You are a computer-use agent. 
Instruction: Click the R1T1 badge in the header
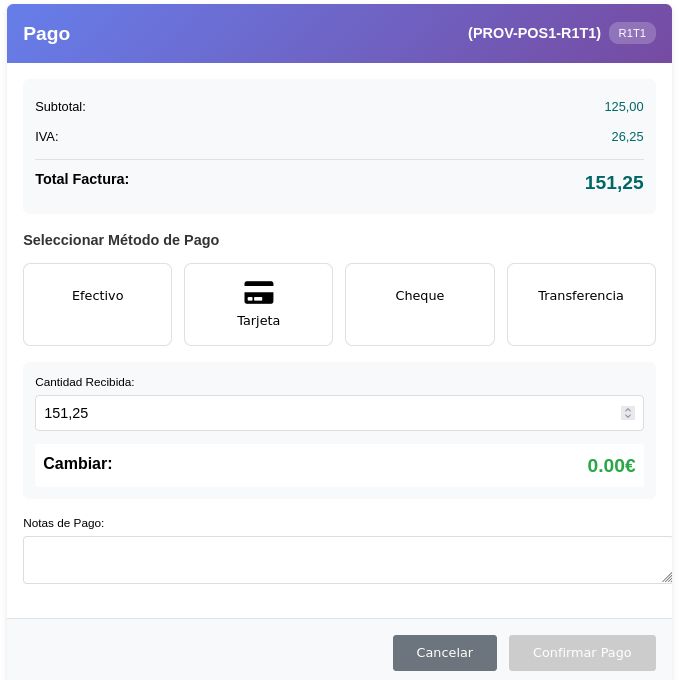coord(632,33)
